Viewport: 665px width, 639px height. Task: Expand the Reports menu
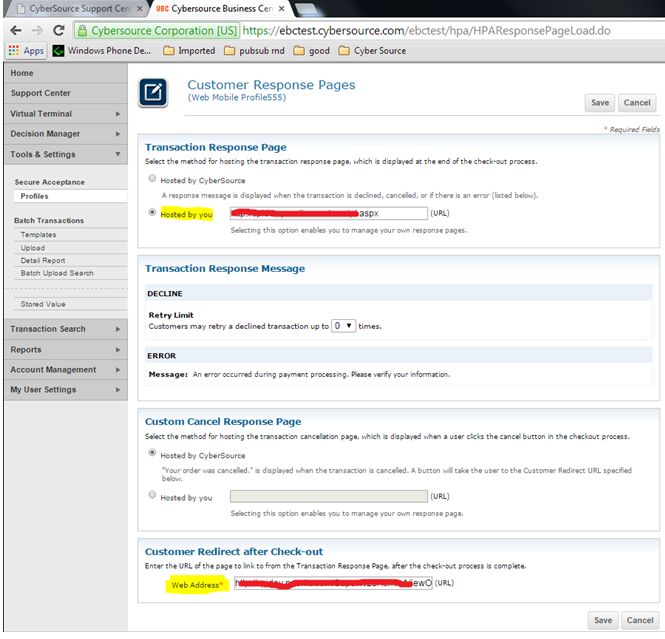pos(66,350)
